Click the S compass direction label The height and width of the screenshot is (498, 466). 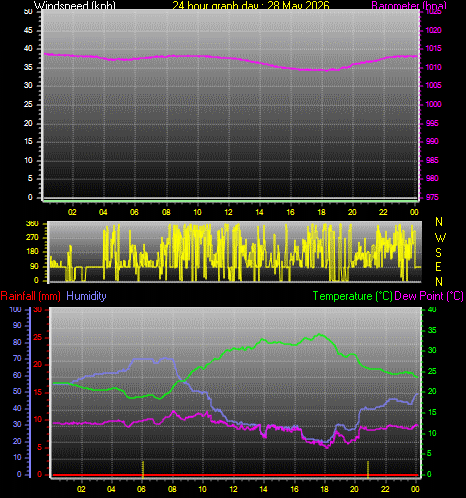439,253
